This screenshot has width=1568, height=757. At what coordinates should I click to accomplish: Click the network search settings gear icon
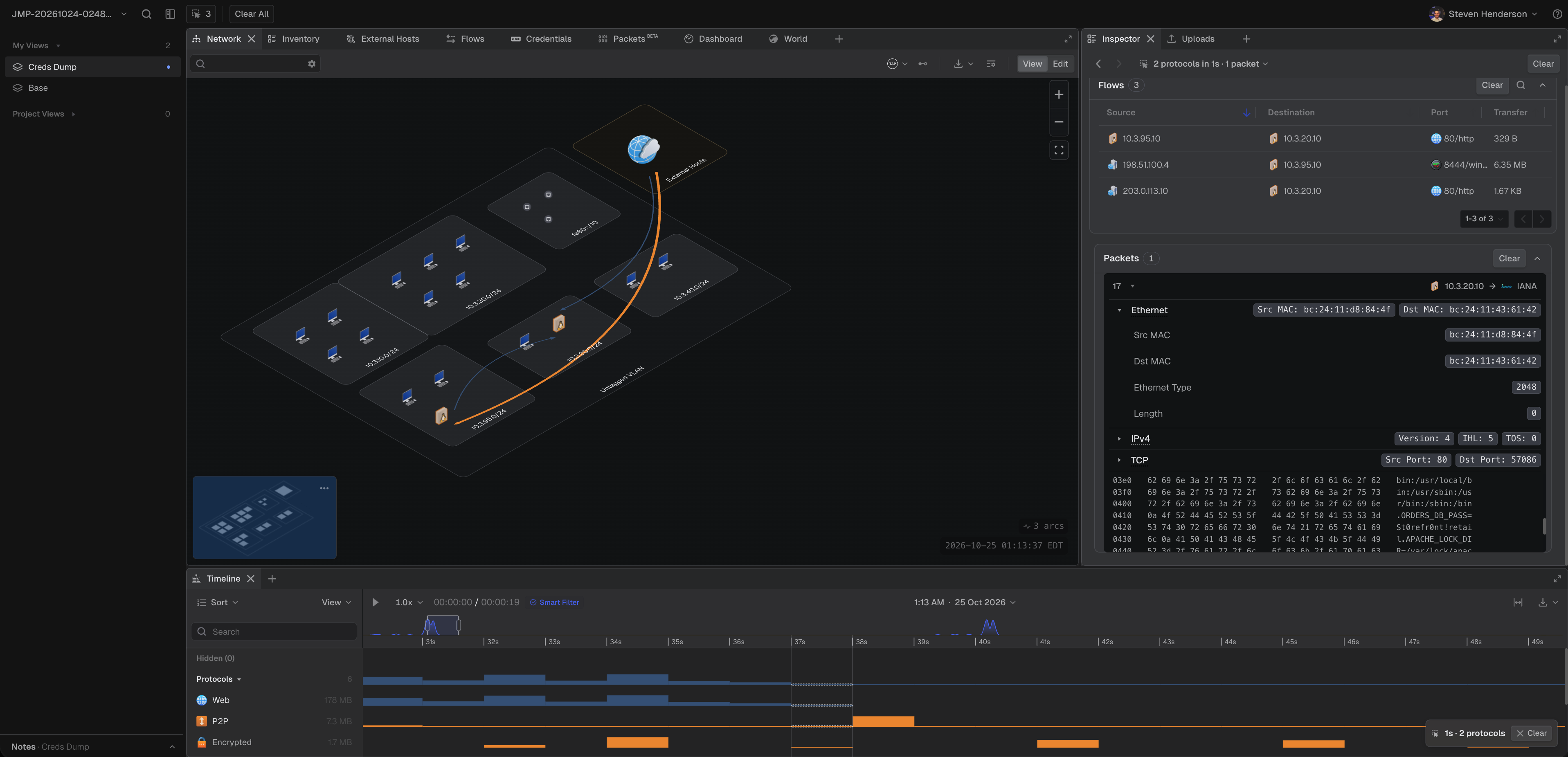click(312, 64)
